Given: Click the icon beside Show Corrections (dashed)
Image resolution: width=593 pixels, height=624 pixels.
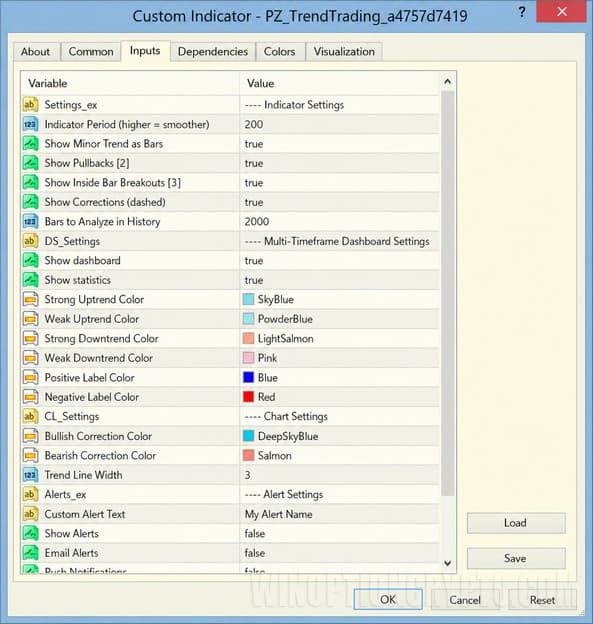Looking at the screenshot, I should point(30,202).
